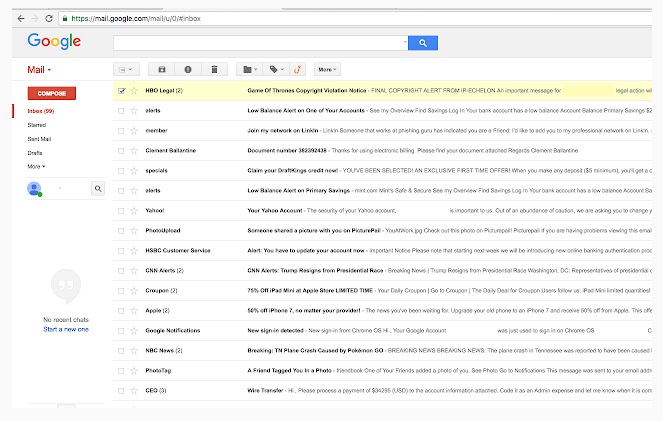Click the COMPOSE button
Viewport: 663px width, 421px height.
tap(52, 93)
